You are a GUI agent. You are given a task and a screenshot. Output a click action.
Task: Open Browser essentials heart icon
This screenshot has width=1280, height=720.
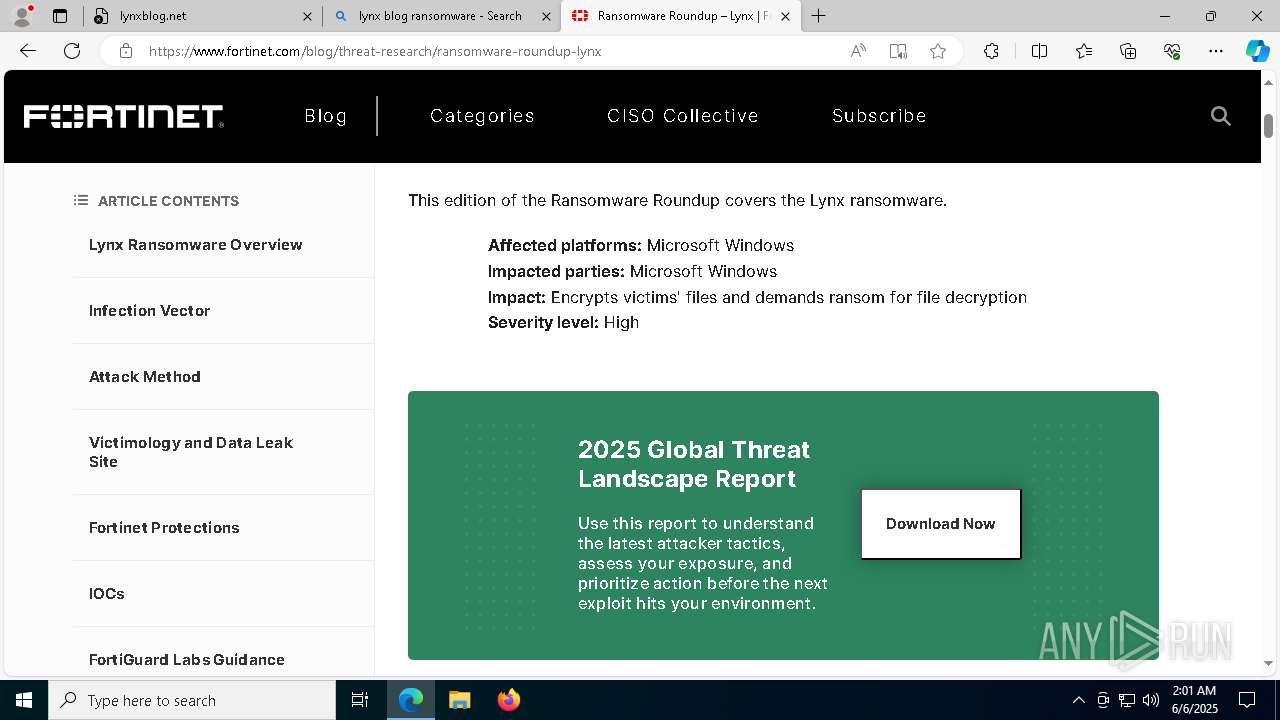1172,51
